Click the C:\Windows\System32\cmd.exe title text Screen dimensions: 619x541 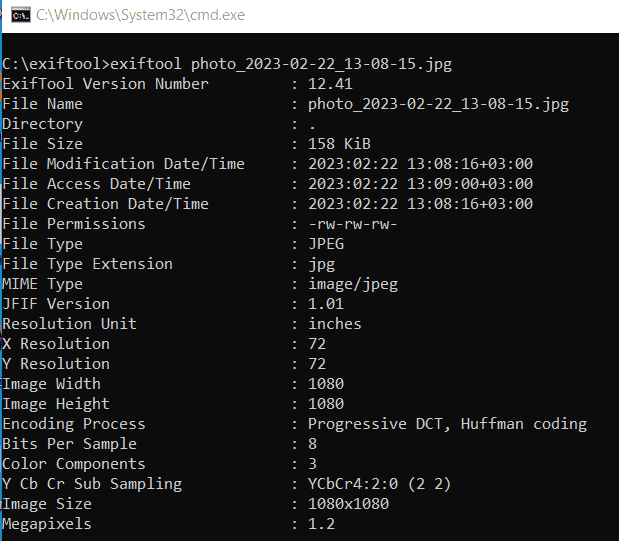141,15
